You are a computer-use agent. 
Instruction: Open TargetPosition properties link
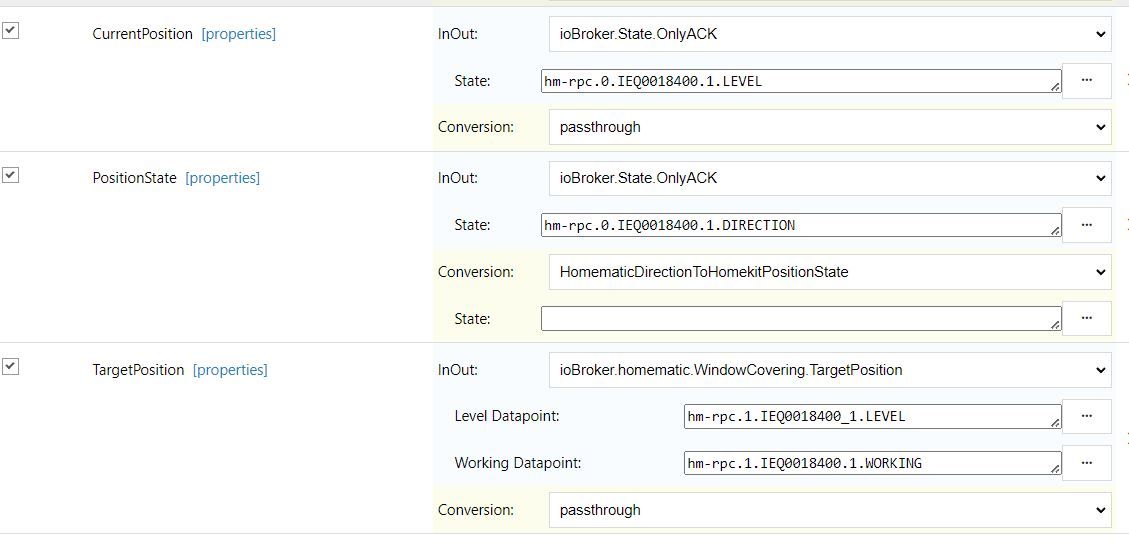(230, 370)
